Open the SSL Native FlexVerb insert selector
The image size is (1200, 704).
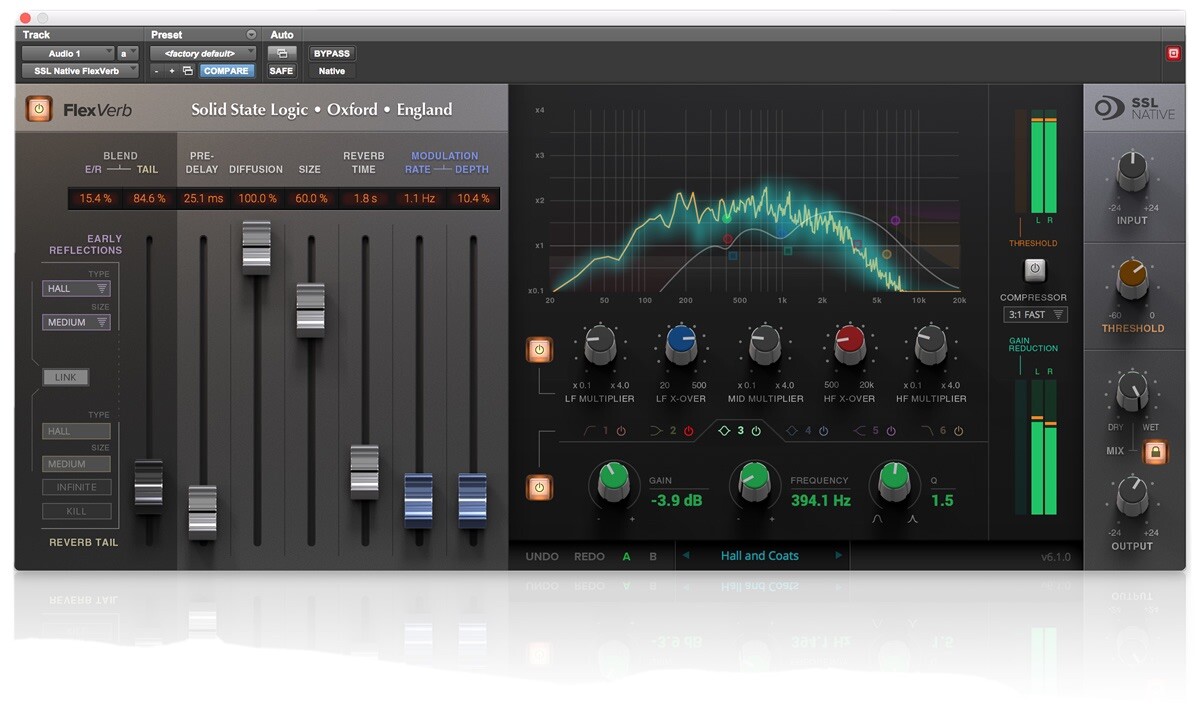(80, 70)
